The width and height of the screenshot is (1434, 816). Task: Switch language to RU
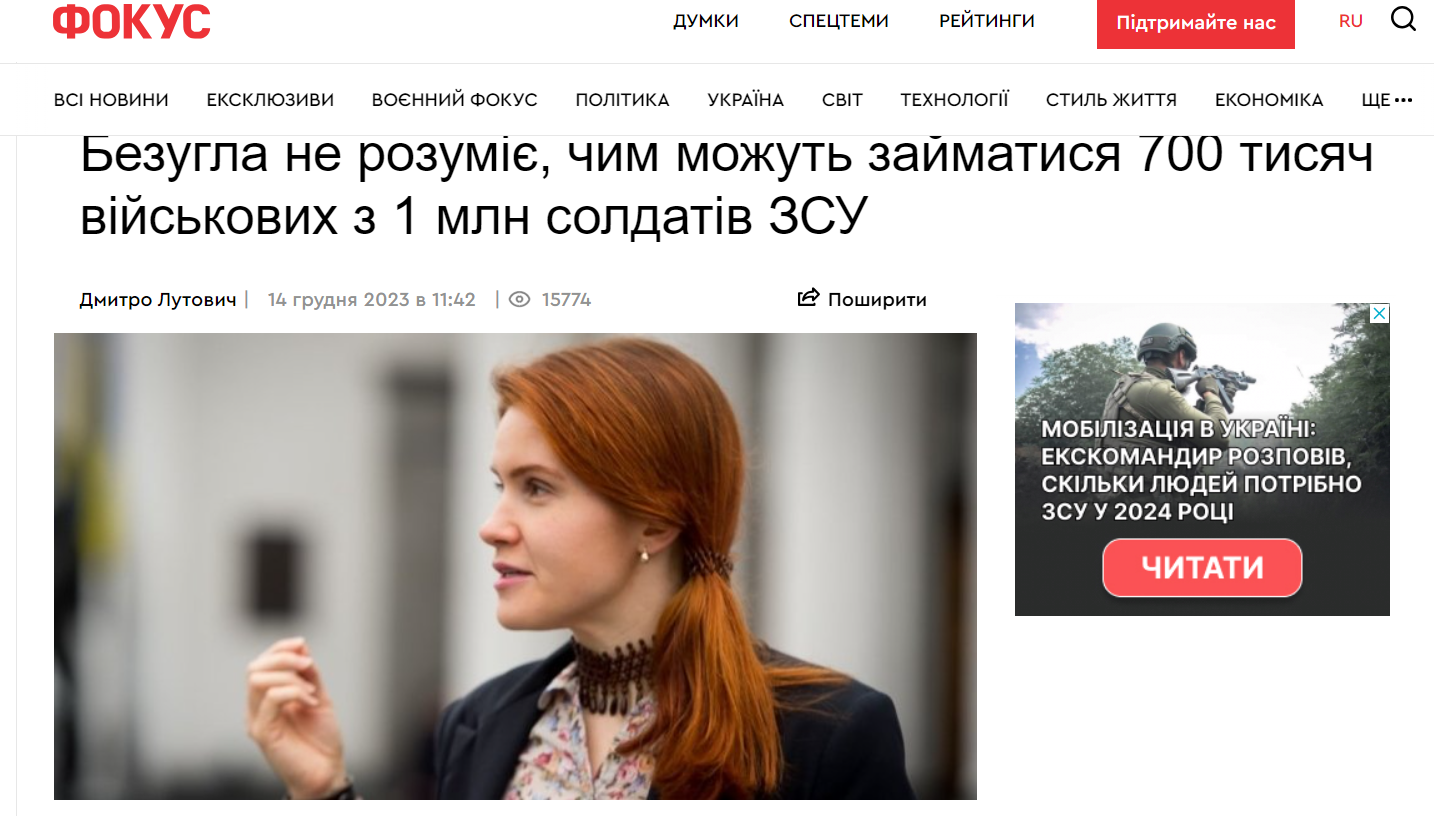(1351, 21)
